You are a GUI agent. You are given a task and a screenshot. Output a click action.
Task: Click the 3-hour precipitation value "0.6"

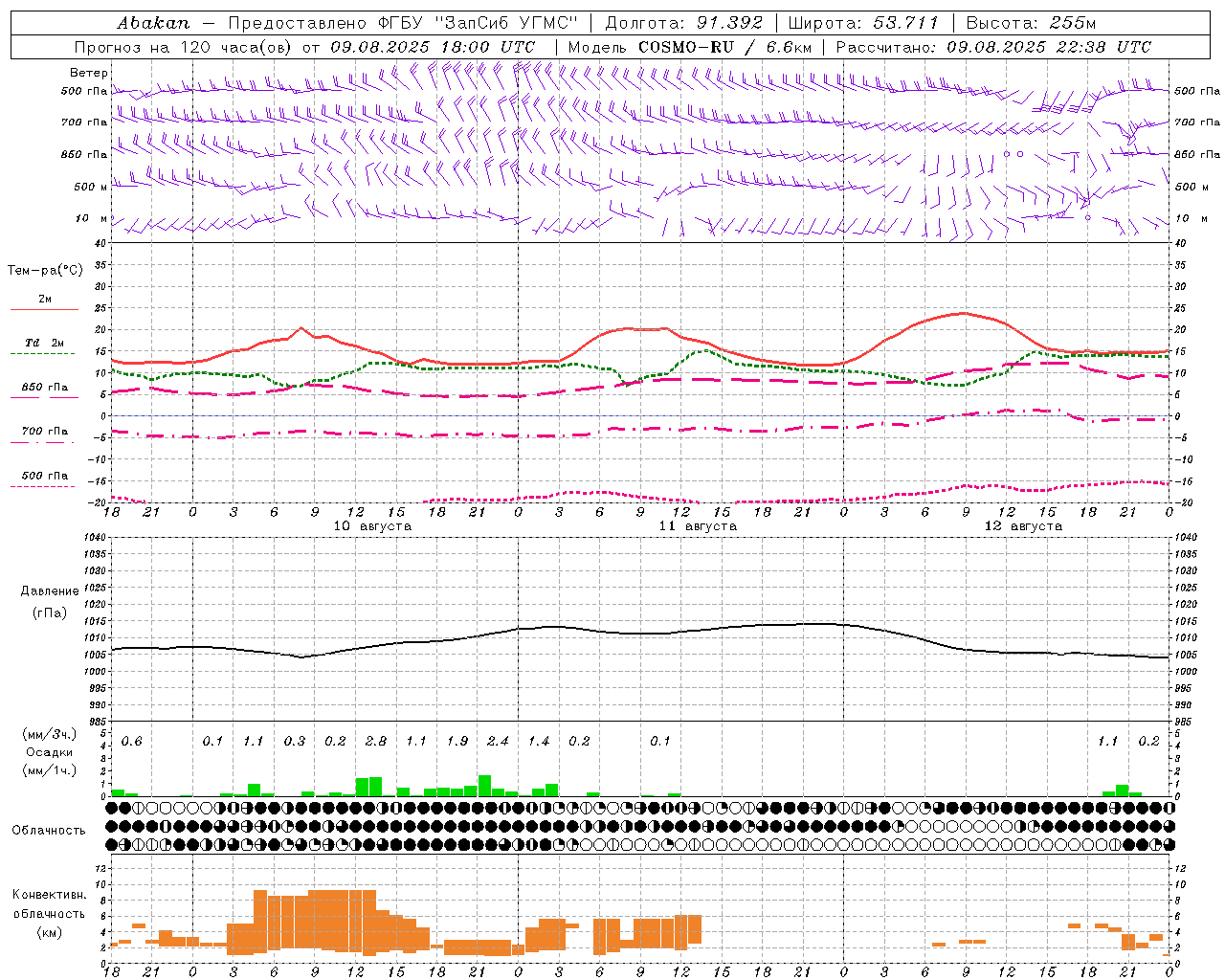coord(131,742)
